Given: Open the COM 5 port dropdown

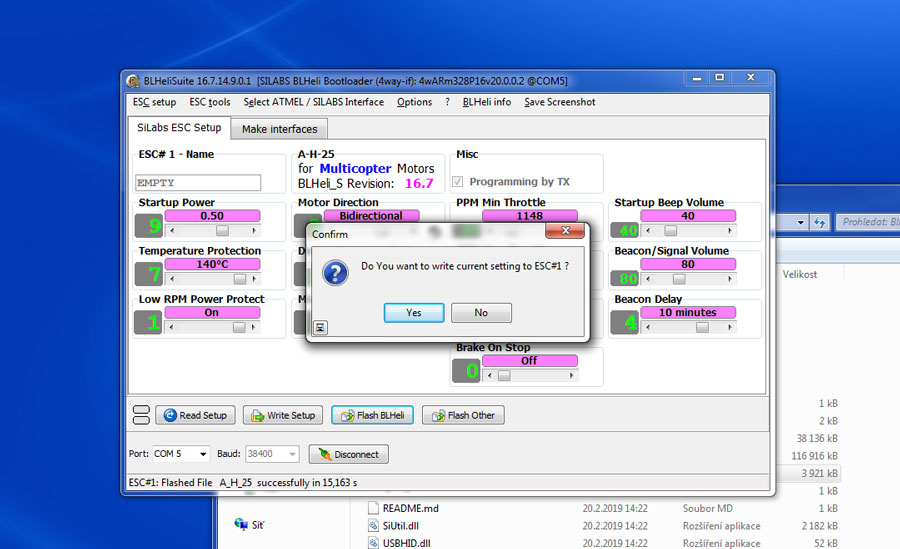Looking at the screenshot, I should [203, 454].
